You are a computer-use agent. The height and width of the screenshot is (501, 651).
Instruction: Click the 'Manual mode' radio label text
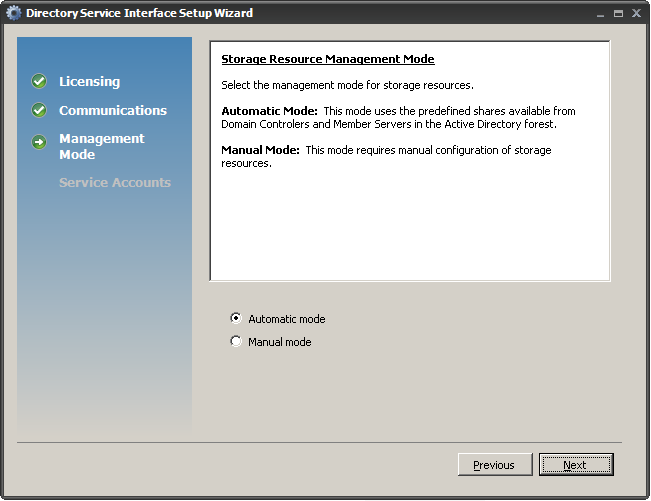tap(279, 342)
